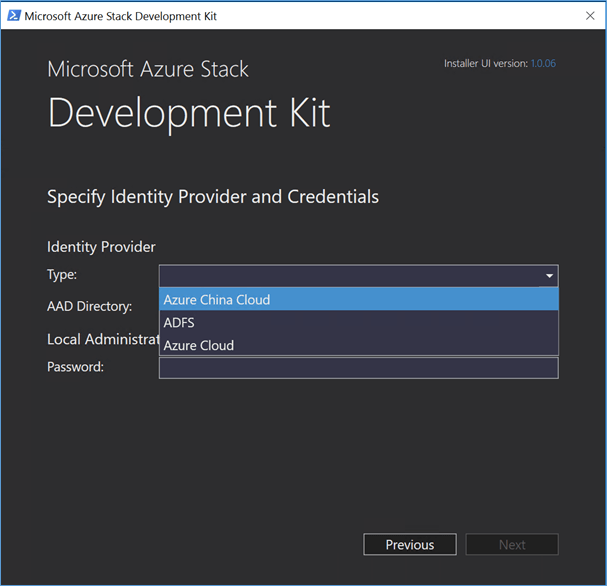The height and width of the screenshot is (586, 607).
Task: Select Azure Cloud option
Action: tap(358, 345)
